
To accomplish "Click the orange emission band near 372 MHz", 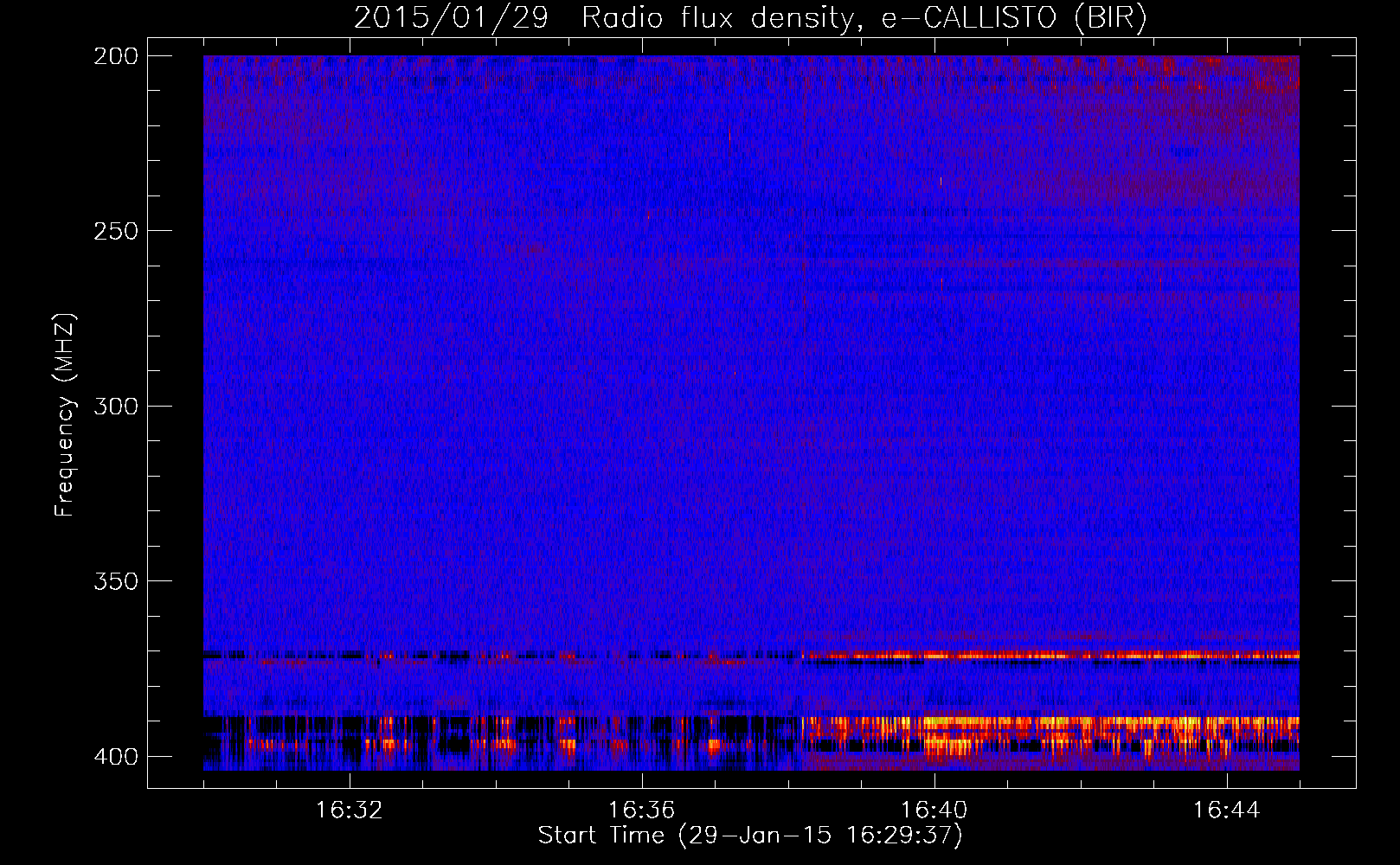I will pyautogui.click(x=1051, y=656).
